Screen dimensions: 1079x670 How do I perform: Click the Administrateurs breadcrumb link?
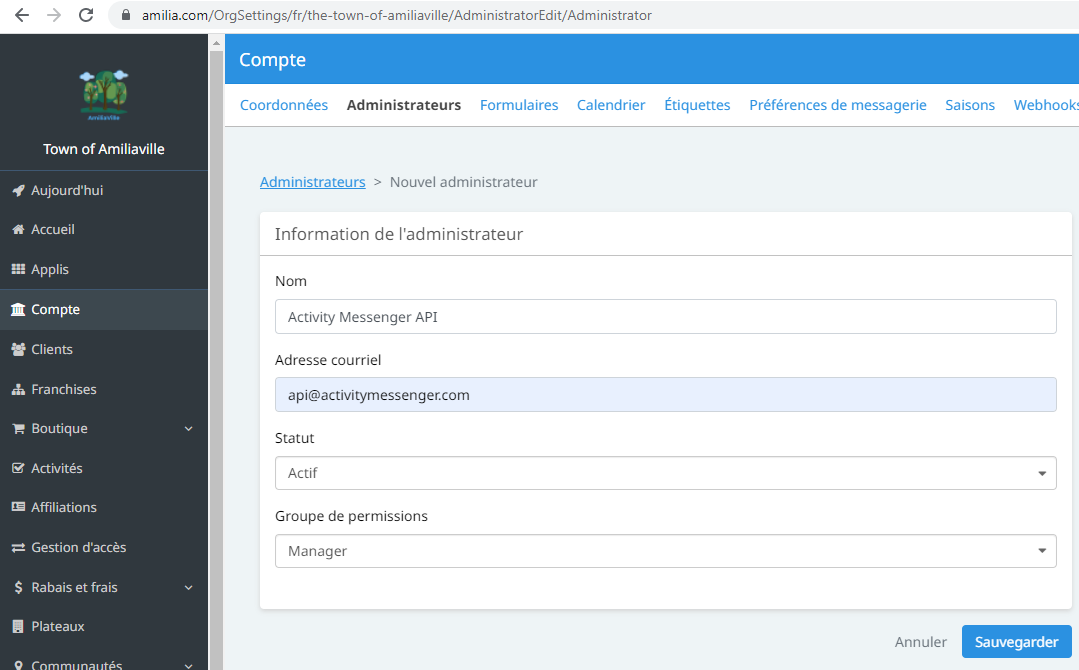point(312,182)
